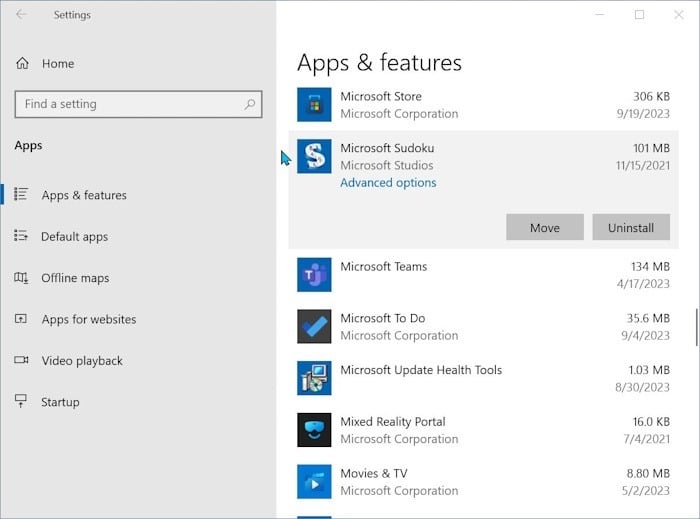This screenshot has width=700, height=519.
Task: Click the Startup sidebar icon
Action: pyautogui.click(x=21, y=400)
